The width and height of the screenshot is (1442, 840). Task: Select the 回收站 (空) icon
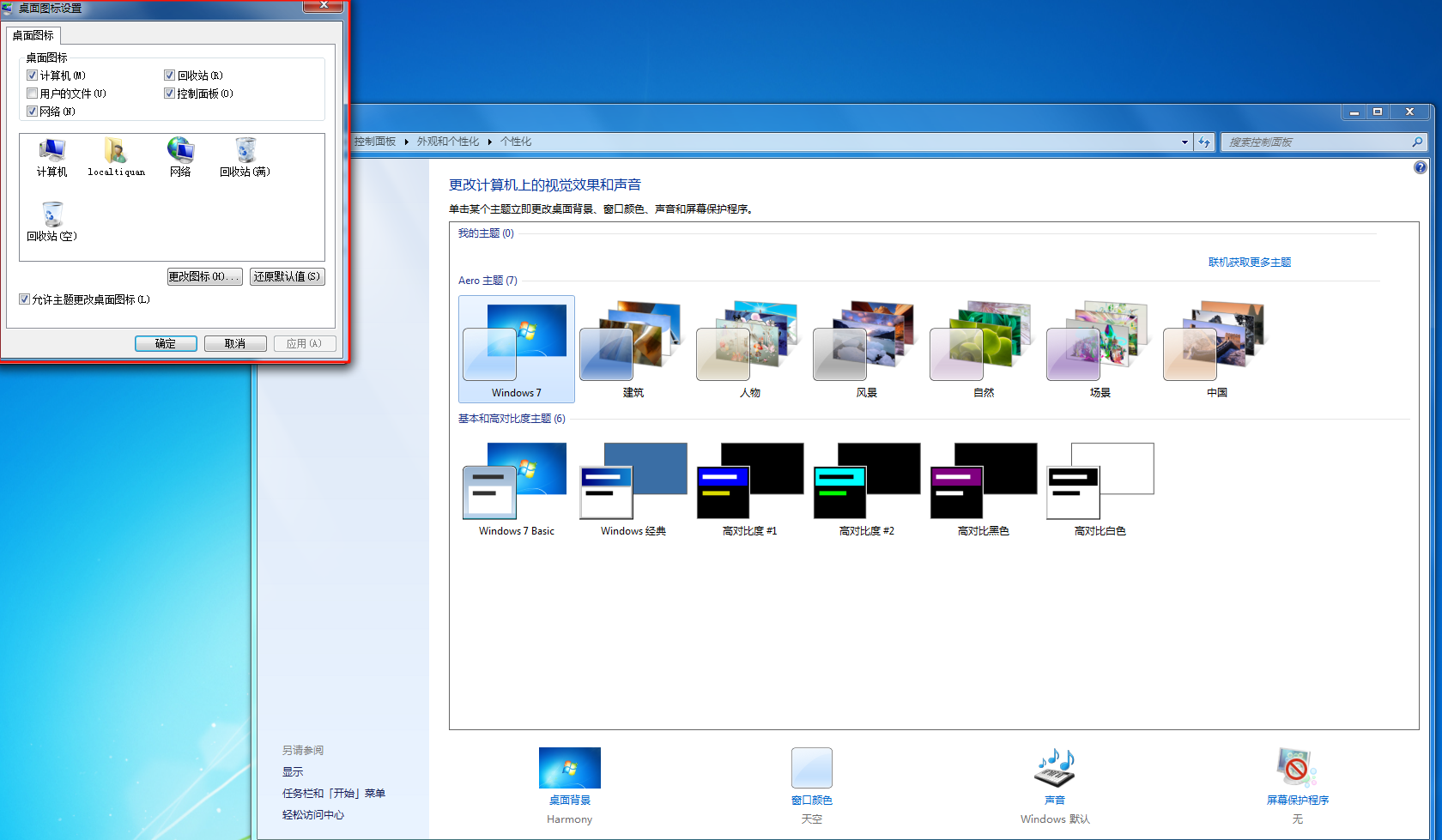pos(52,216)
